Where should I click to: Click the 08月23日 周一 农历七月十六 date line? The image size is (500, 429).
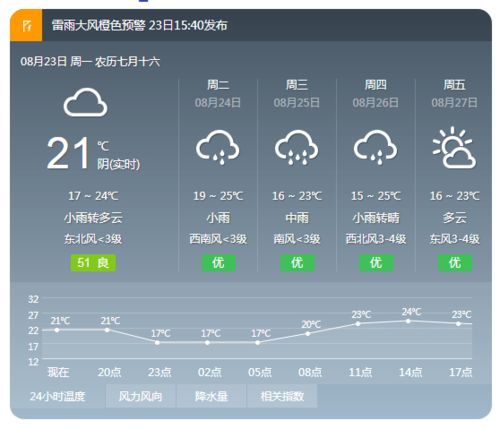pos(90,61)
